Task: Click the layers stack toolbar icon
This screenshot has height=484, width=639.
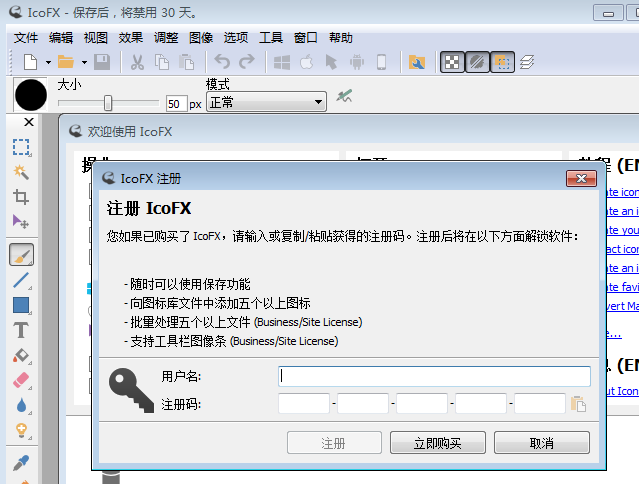Action: 527,62
